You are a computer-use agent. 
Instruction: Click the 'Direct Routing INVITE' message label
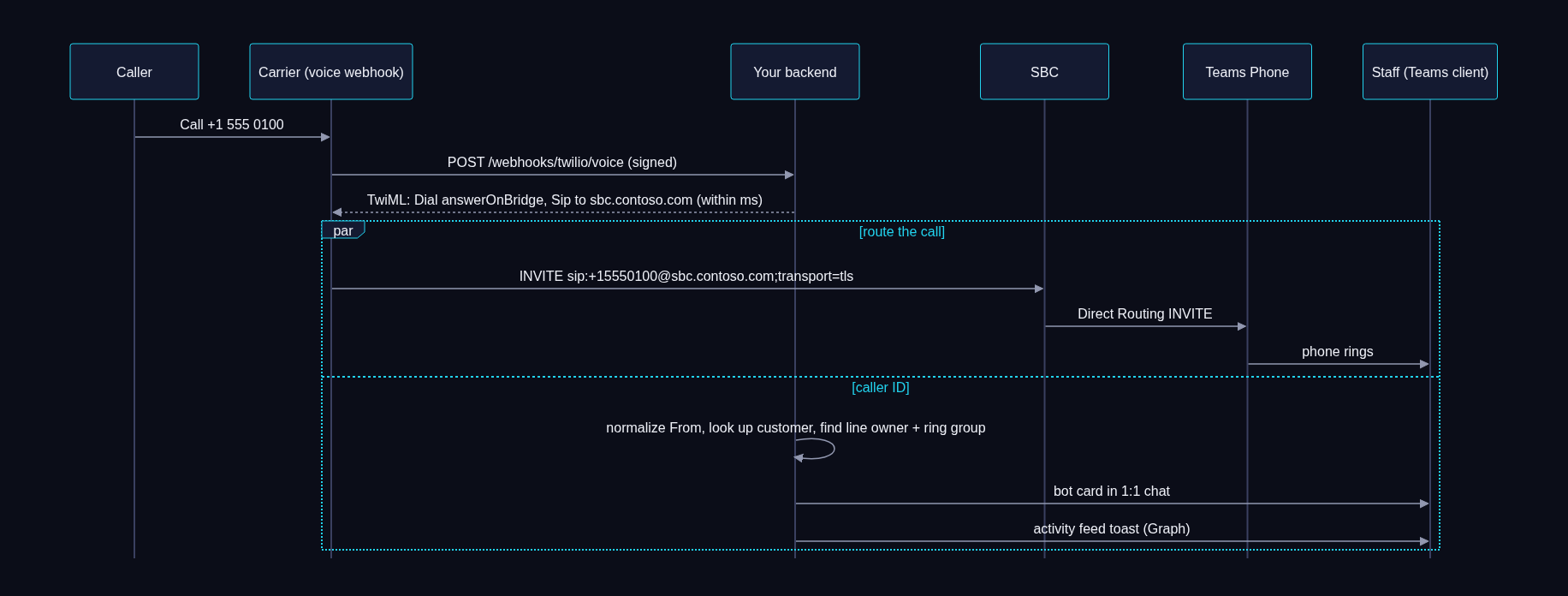pos(1145,314)
